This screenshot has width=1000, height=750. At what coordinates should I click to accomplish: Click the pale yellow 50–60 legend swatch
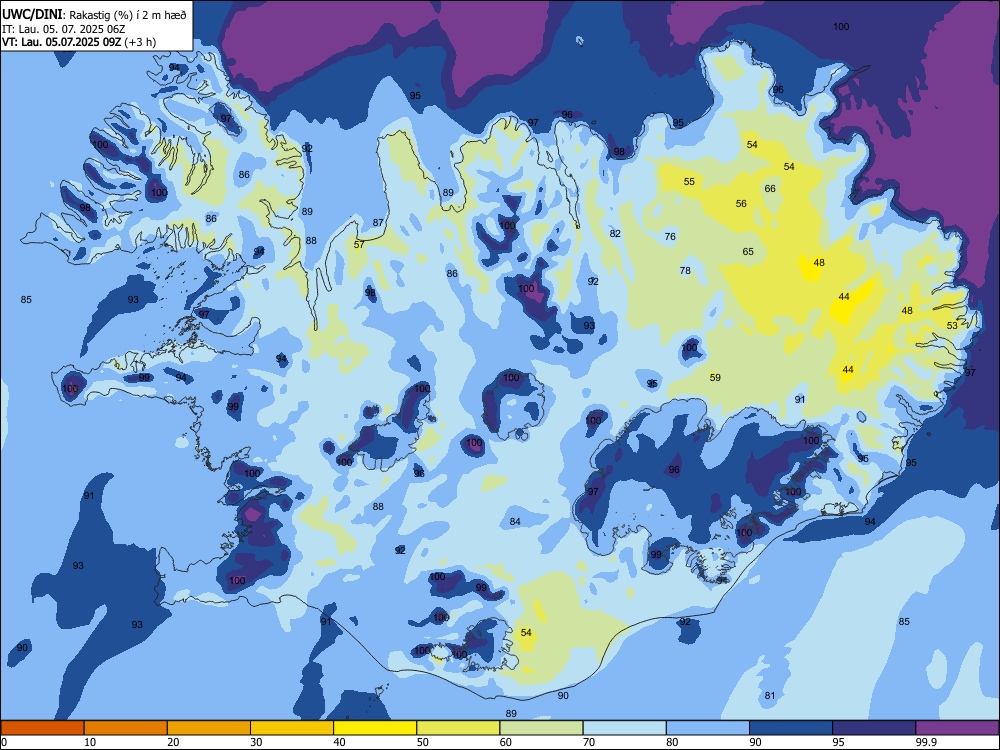(x=459, y=728)
